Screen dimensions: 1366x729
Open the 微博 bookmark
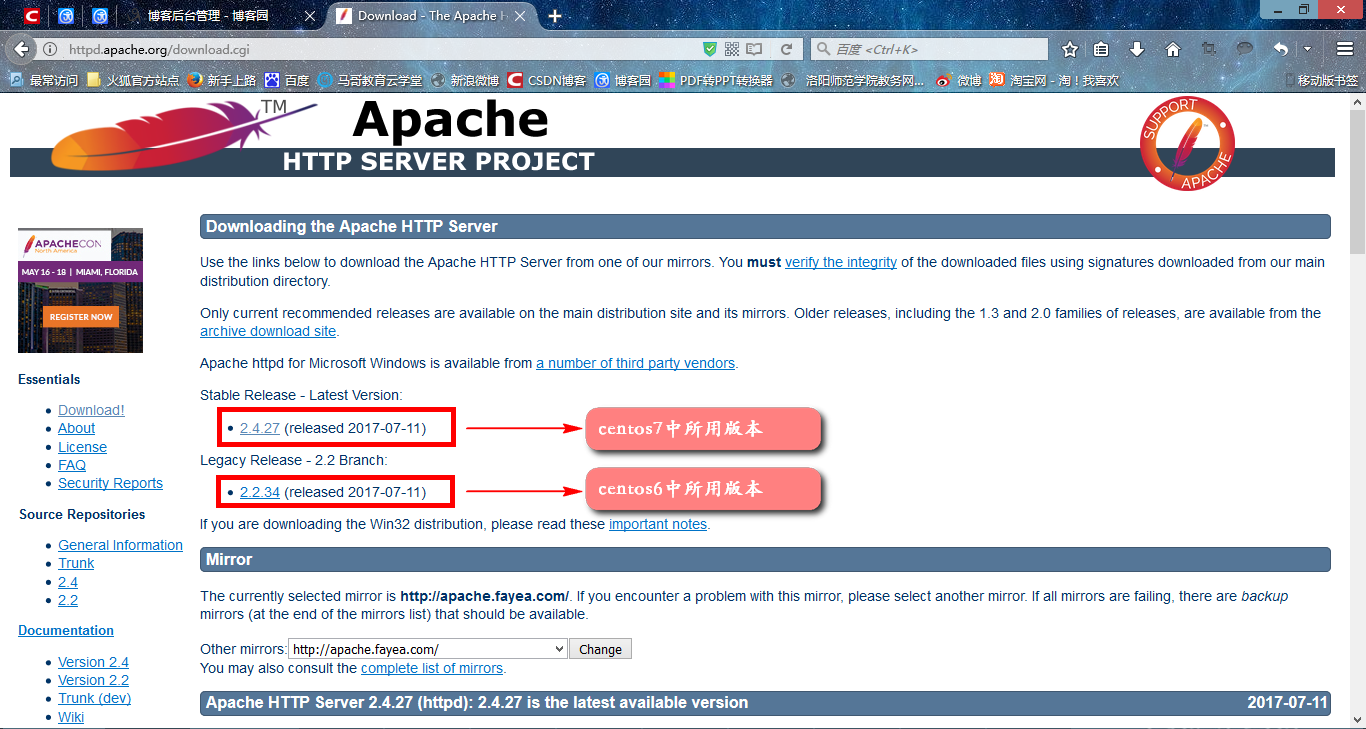click(x=958, y=80)
